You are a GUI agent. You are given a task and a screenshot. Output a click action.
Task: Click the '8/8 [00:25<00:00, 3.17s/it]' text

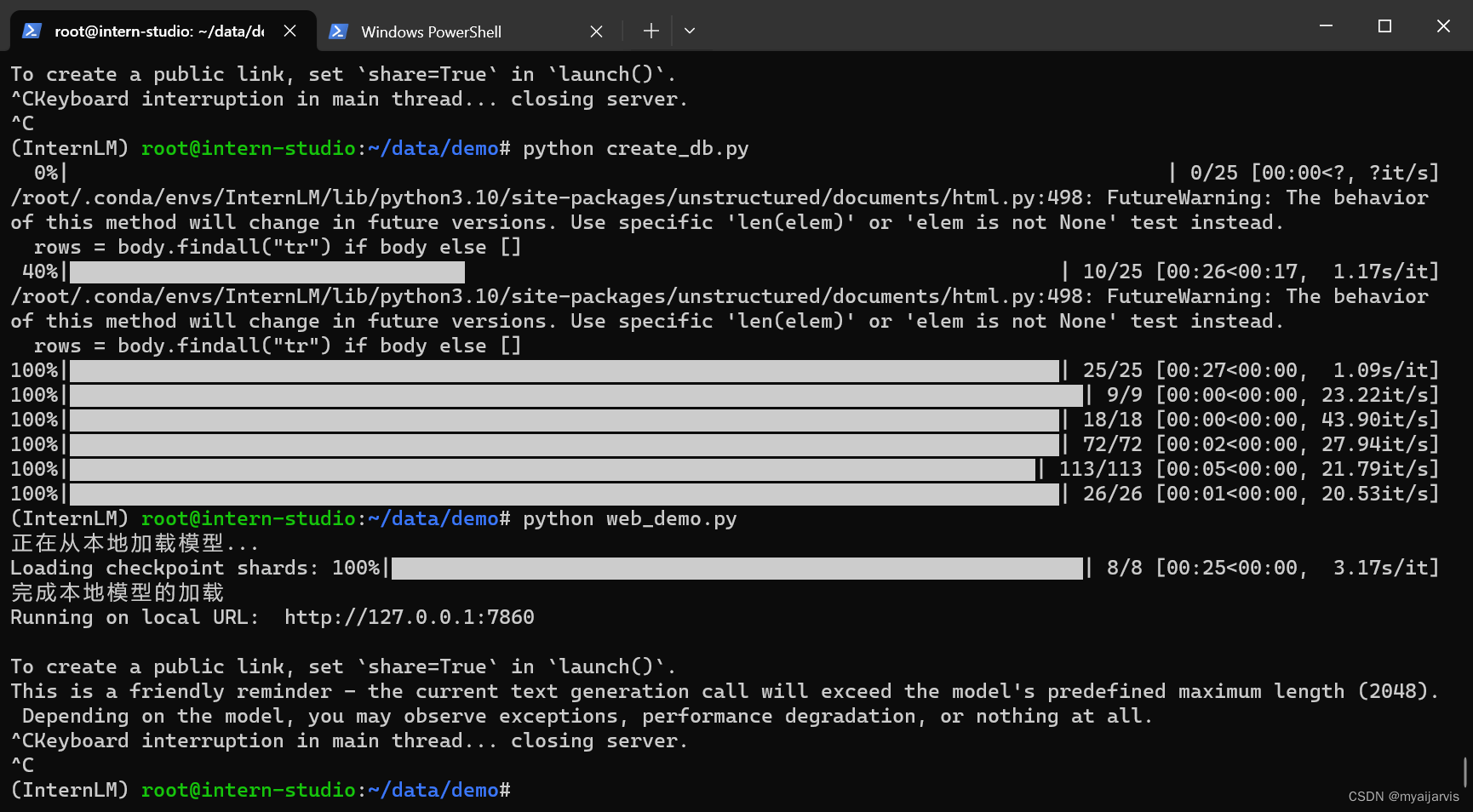tap(1273, 568)
